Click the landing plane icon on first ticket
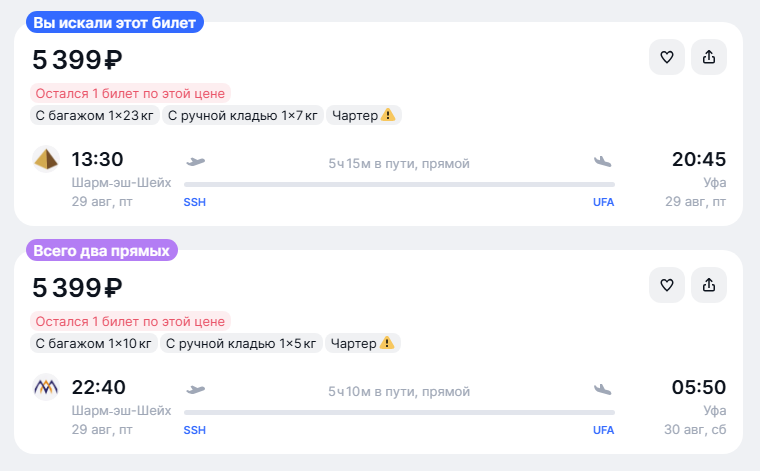 [602, 161]
